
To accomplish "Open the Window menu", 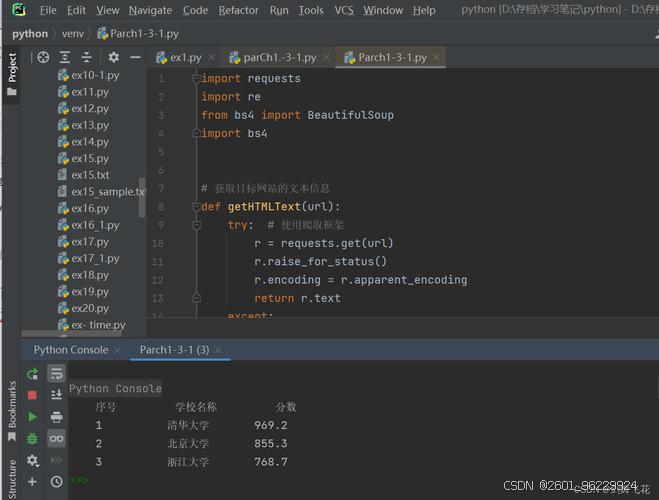I will tap(383, 10).
